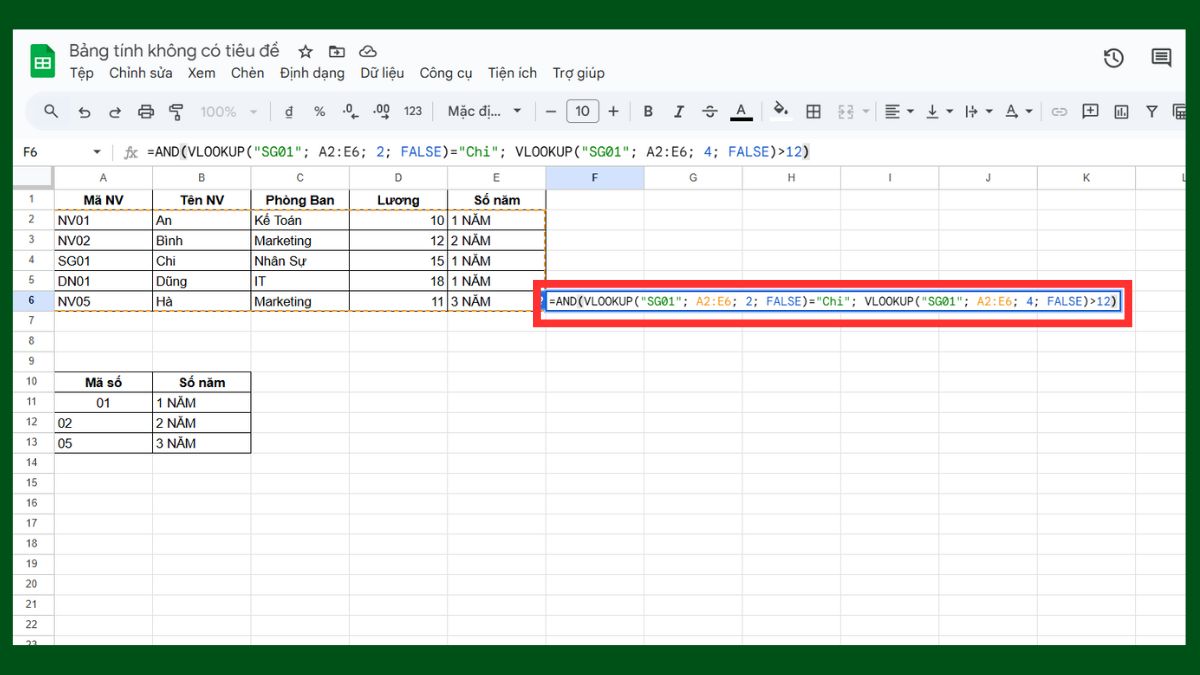Open version history clock icon
1200x675 pixels.
click(1113, 58)
